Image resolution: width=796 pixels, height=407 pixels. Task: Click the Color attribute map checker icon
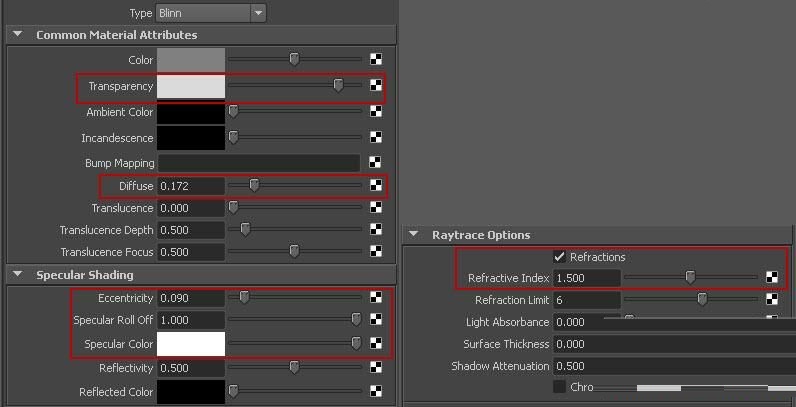point(376,59)
